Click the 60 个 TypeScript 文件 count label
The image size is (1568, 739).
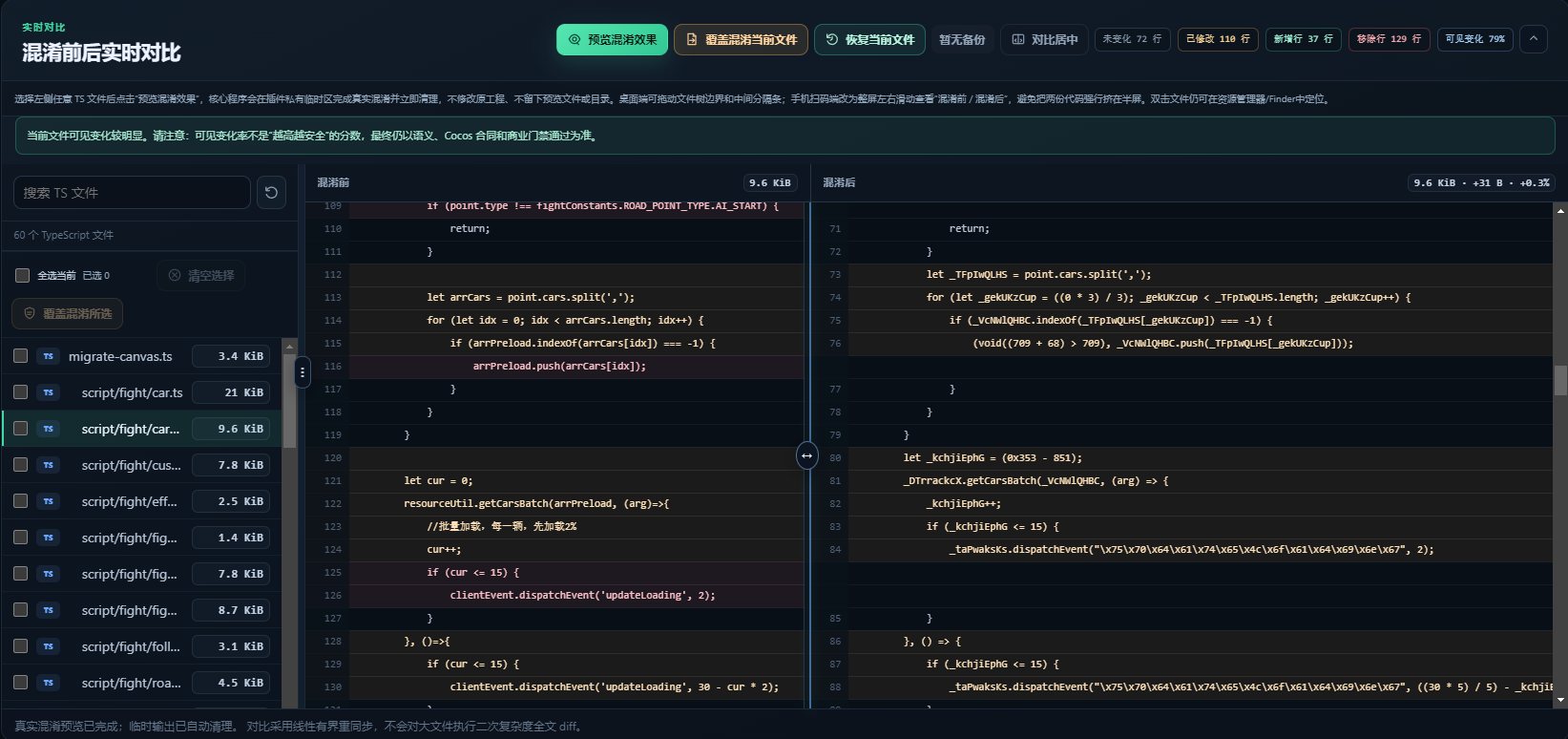[x=64, y=235]
